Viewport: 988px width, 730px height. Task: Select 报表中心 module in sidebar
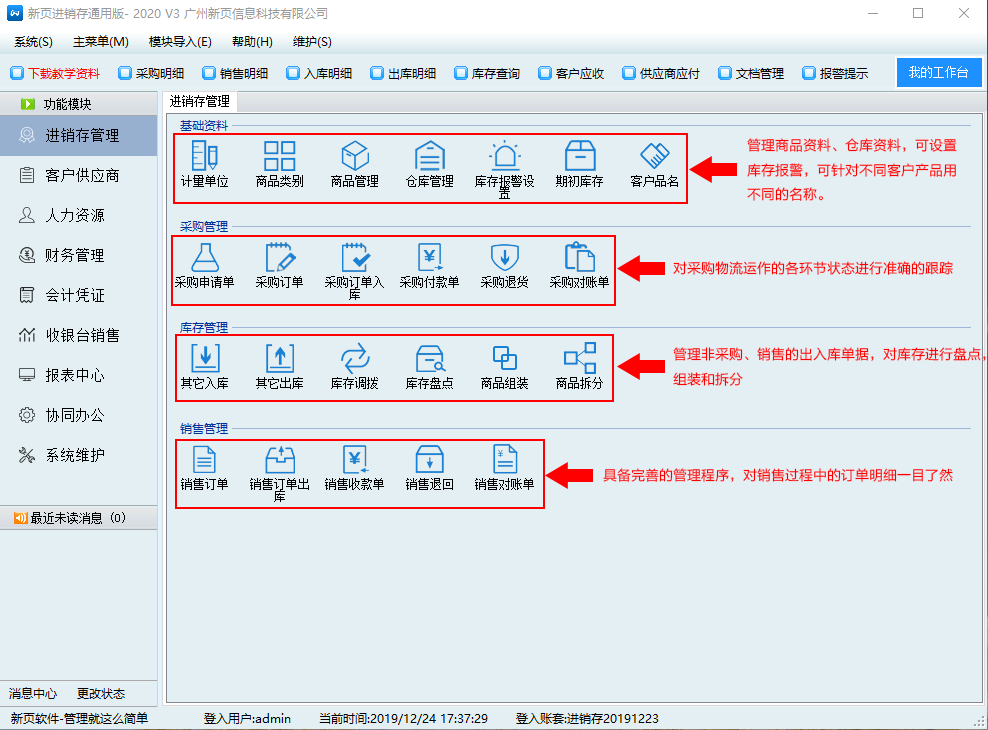(x=79, y=375)
